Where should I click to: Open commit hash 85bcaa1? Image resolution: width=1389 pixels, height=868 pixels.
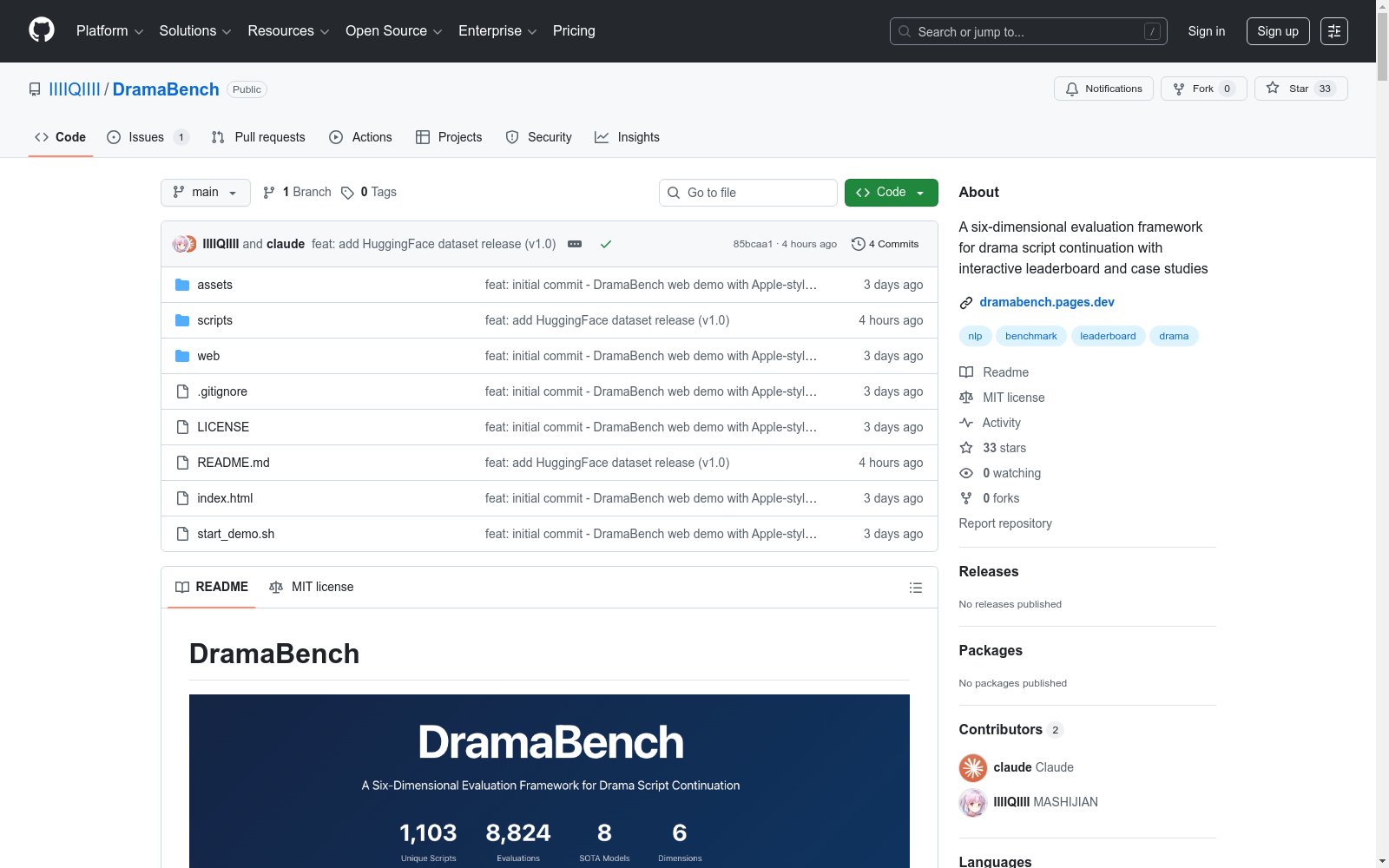click(753, 244)
